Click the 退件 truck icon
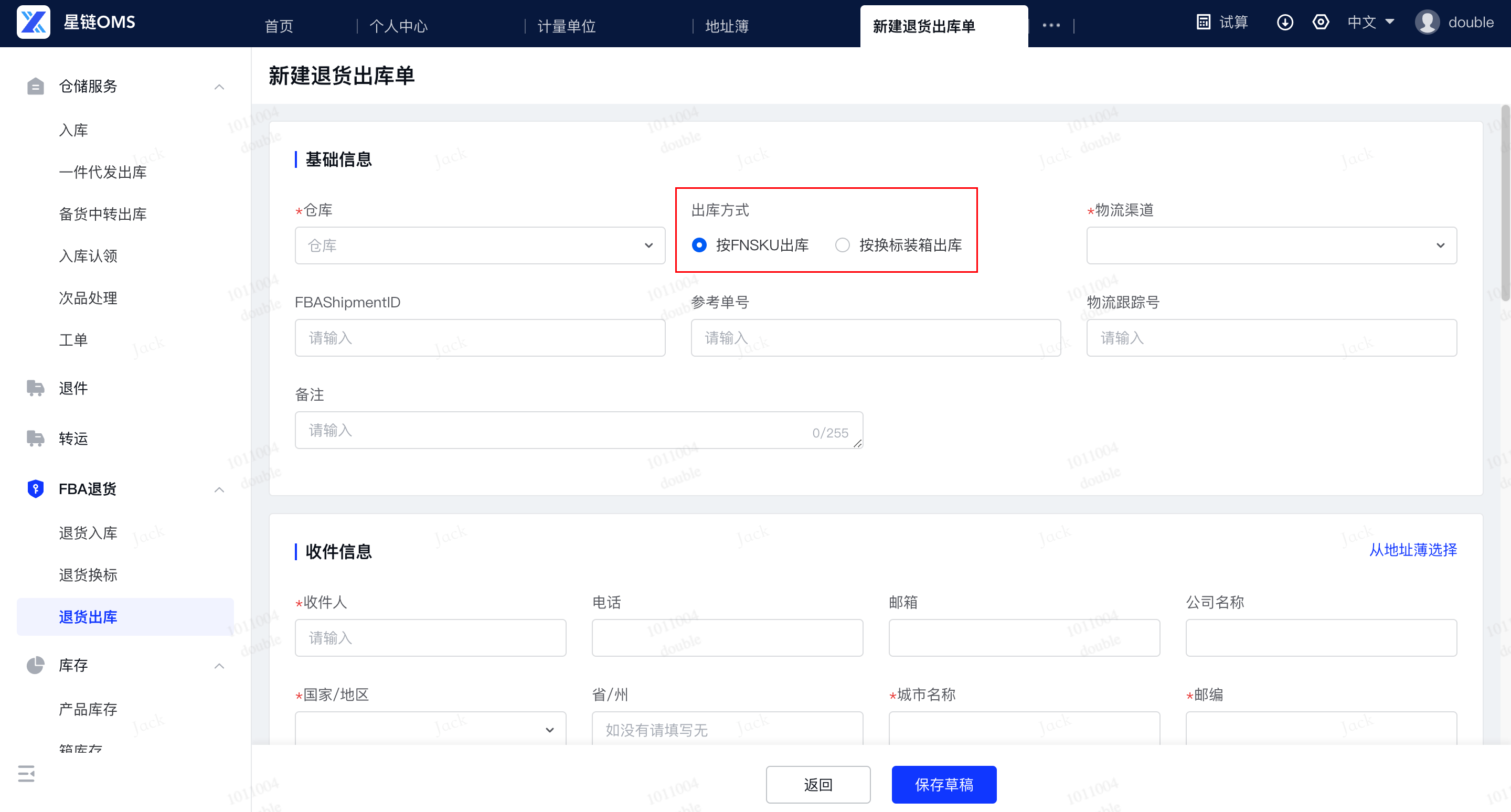The image size is (1511, 812). click(x=35, y=388)
